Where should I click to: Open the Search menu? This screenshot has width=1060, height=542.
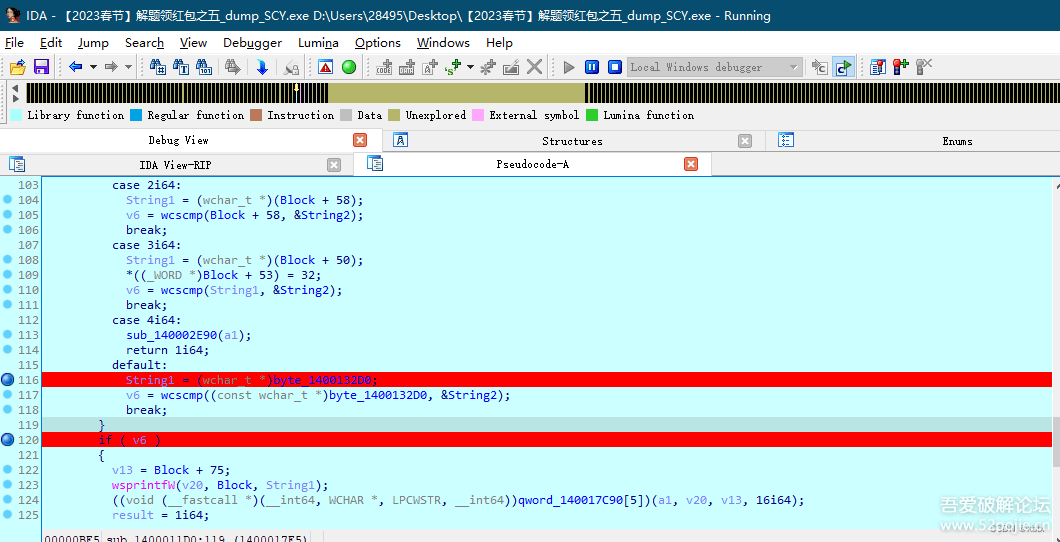[145, 43]
